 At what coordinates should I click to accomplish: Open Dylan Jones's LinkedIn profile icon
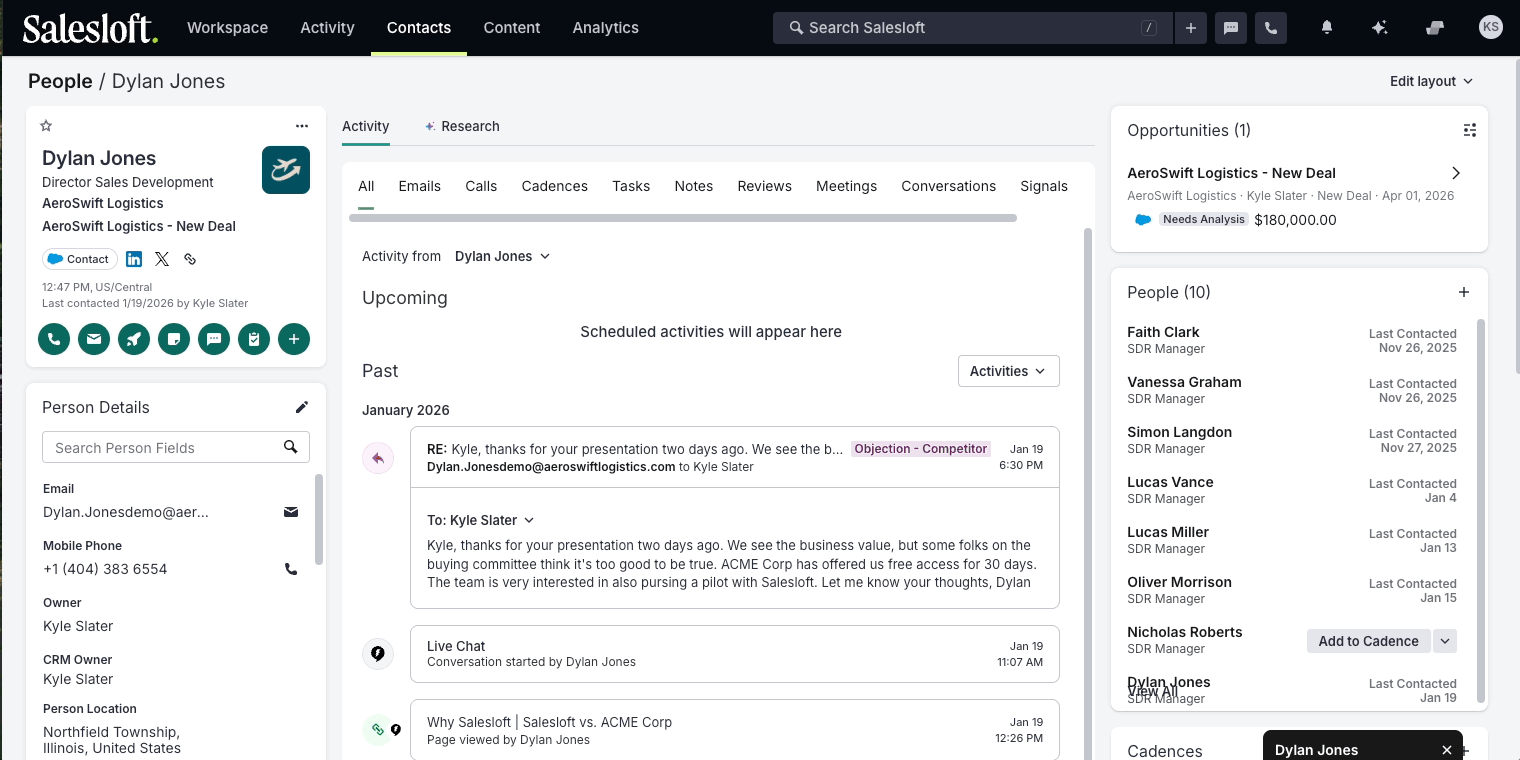tap(134, 259)
